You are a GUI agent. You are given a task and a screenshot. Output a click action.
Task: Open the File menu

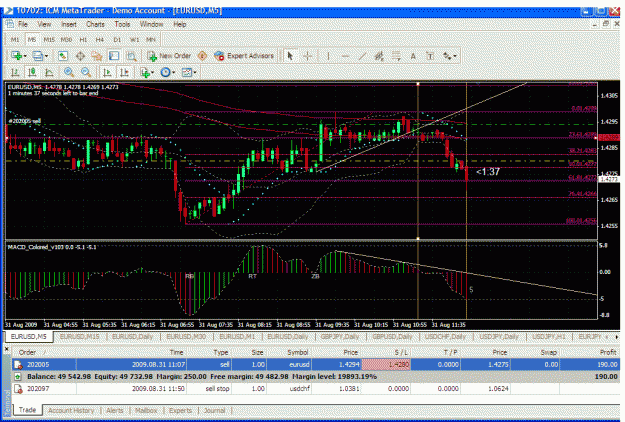coord(23,24)
